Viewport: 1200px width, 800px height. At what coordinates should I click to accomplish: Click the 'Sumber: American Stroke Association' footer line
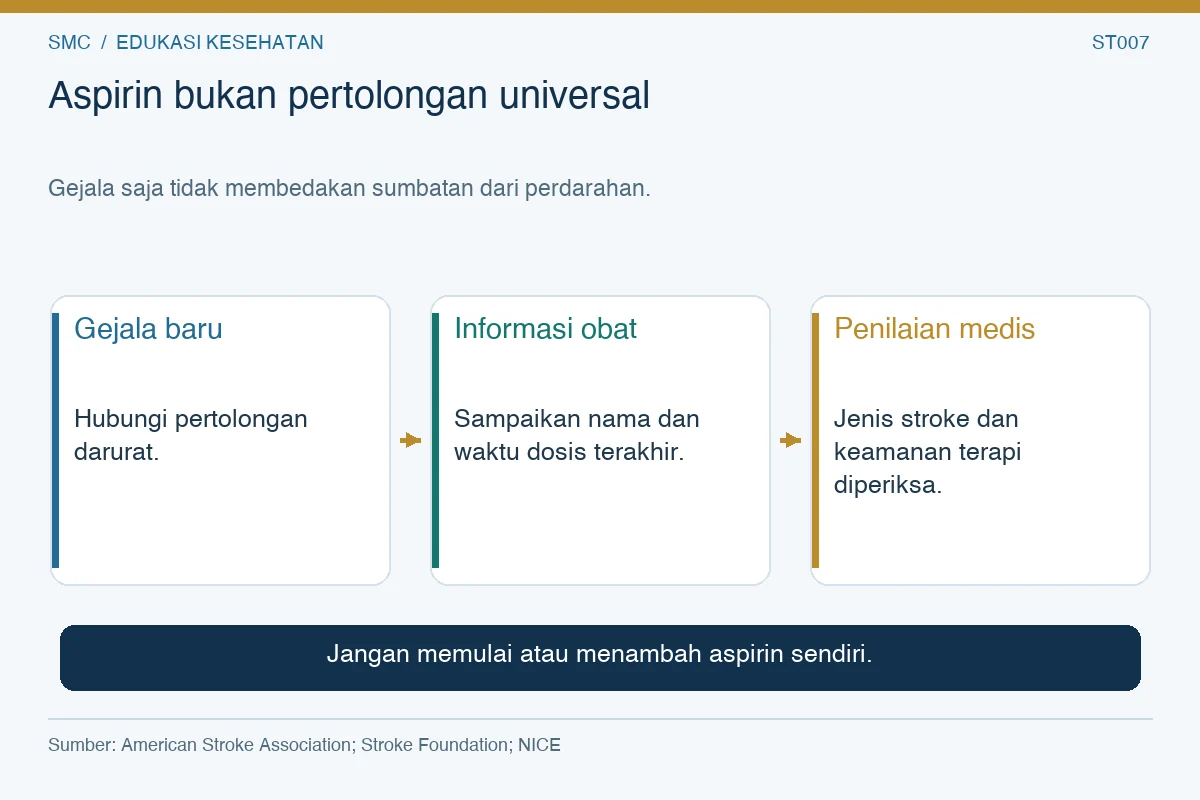coord(304,745)
